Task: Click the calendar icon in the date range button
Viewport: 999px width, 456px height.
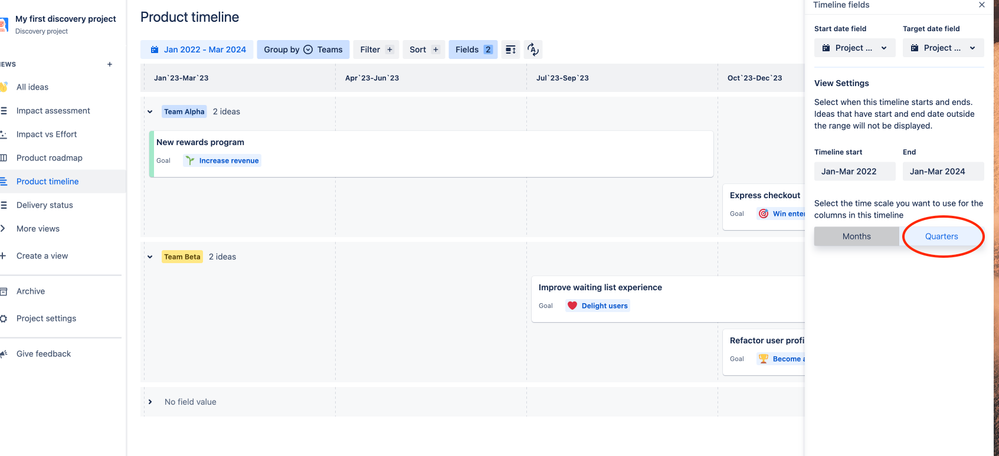Action: click(x=154, y=50)
